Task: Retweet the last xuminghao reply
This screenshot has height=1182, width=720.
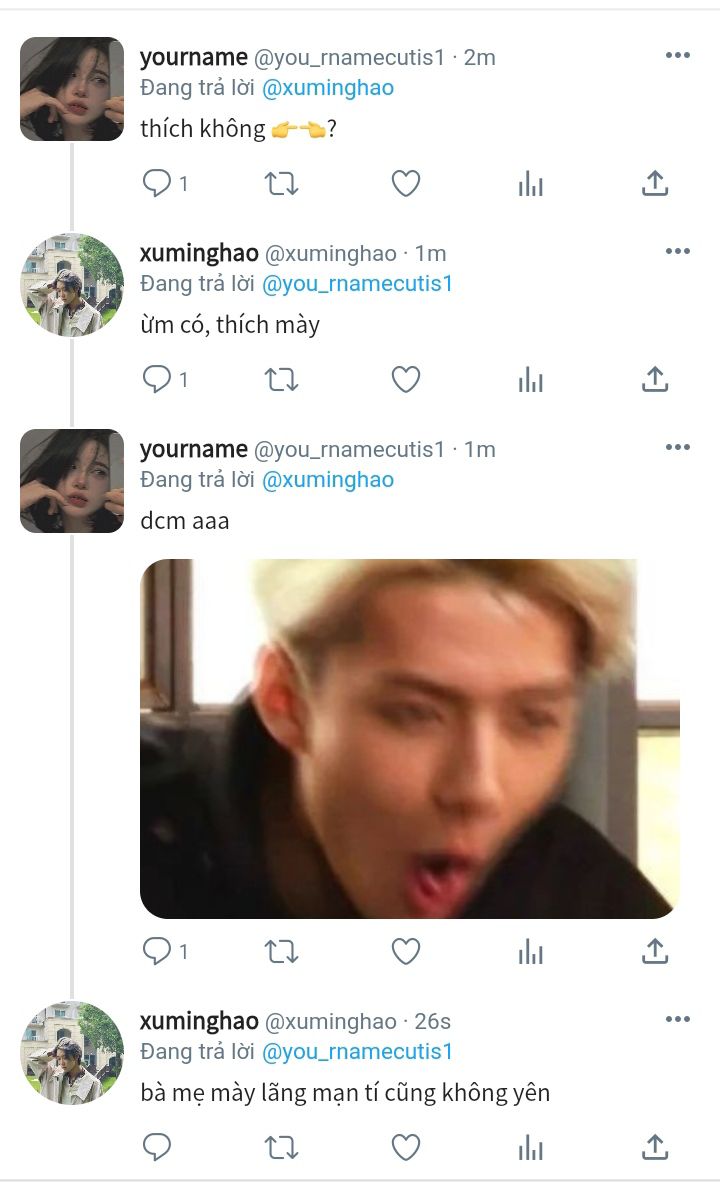Action: coord(281,1147)
